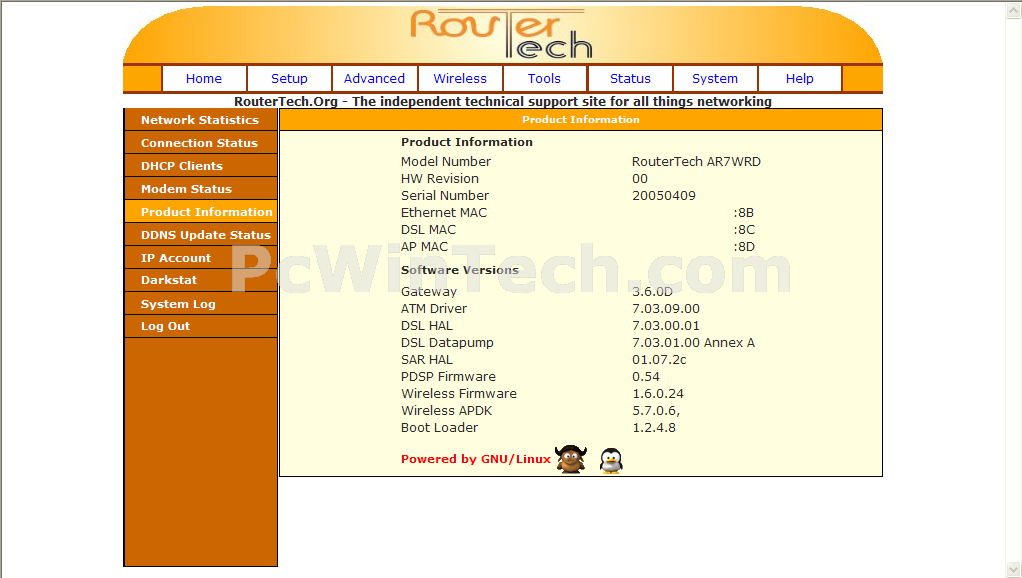Click the Tux penguin icon
Screen dimensions: 1022x578
pos(611,461)
